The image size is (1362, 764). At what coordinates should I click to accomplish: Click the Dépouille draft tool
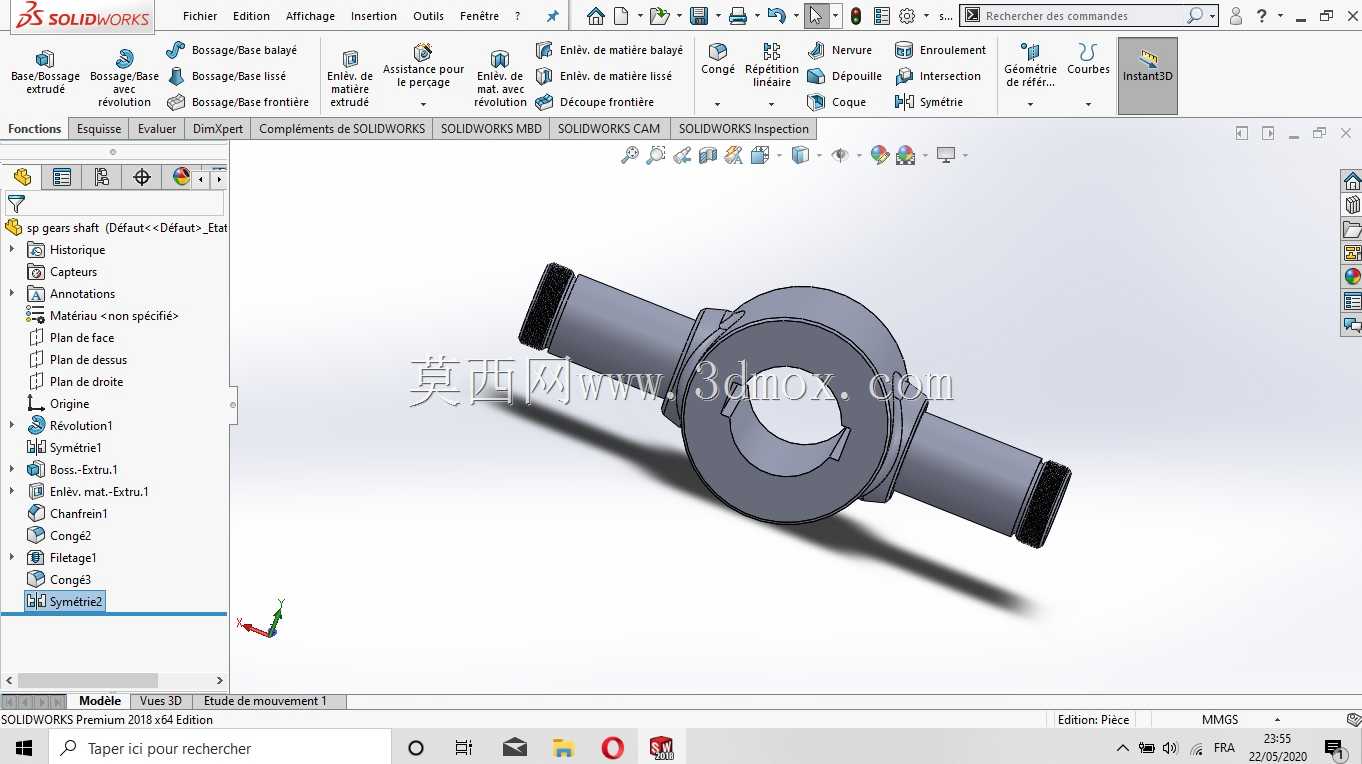click(845, 76)
